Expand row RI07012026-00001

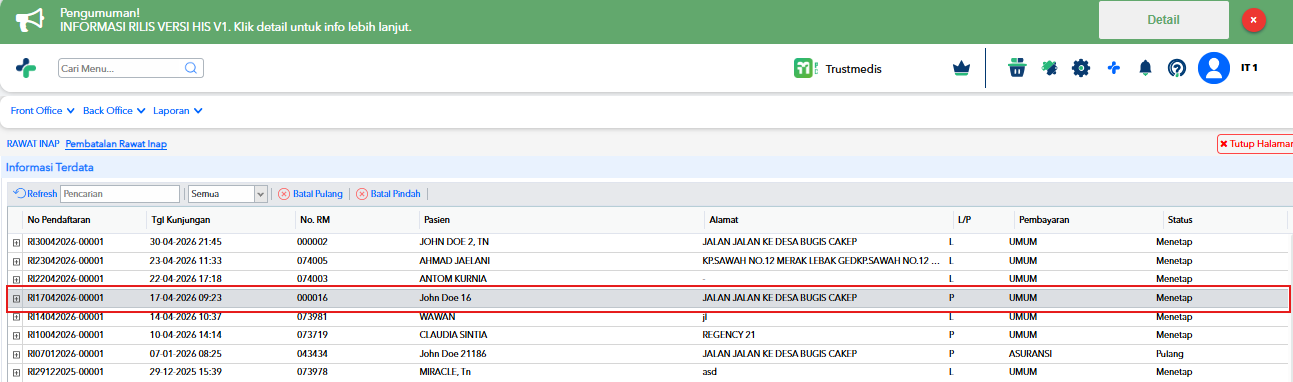[16, 354]
